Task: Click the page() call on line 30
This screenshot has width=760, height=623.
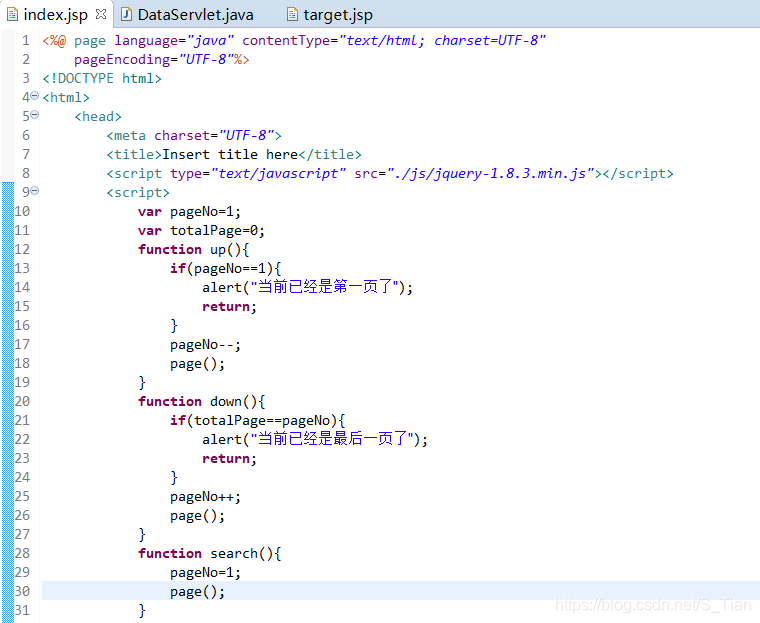Action: [x=197, y=591]
